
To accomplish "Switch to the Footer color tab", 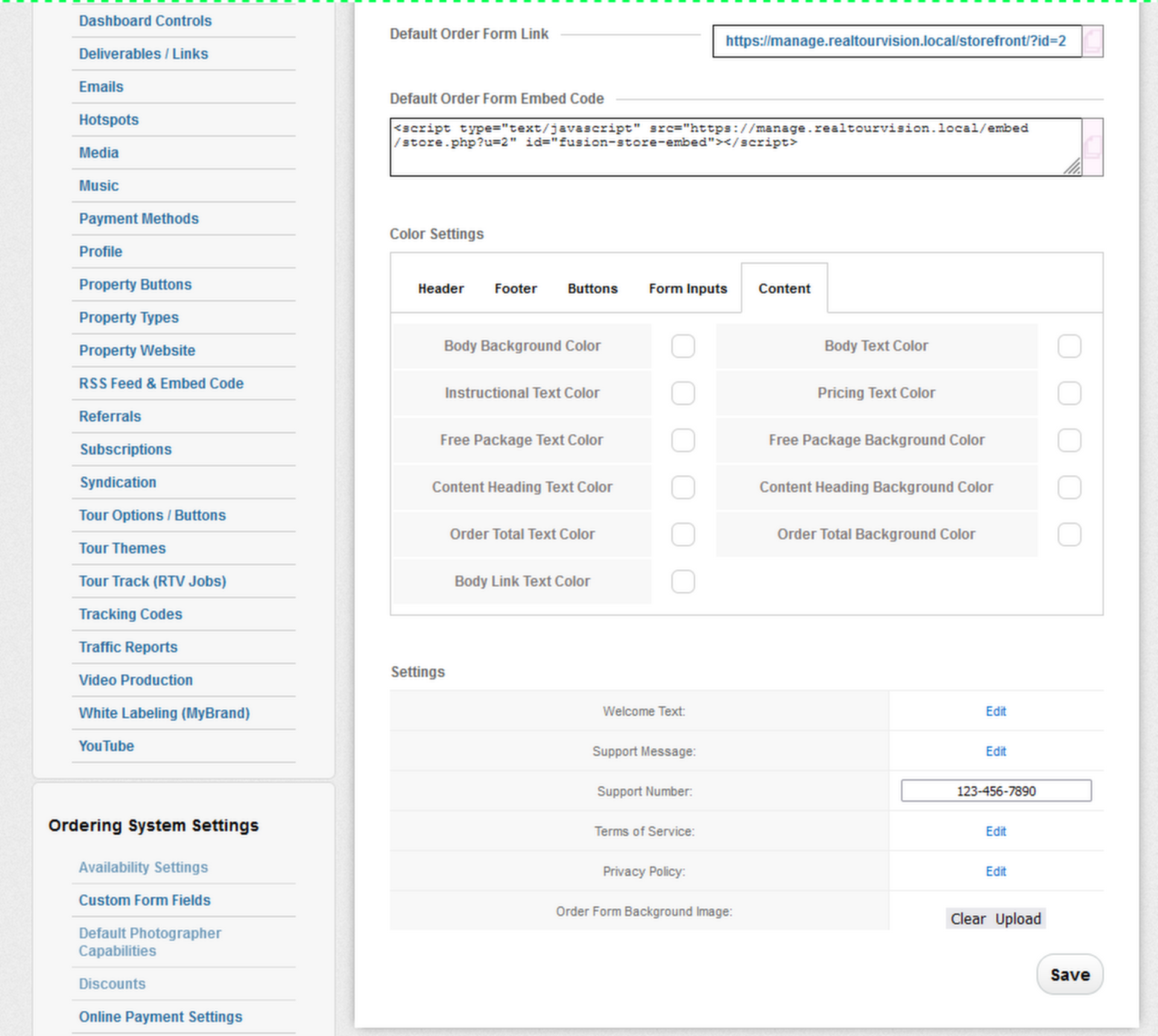I will coord(516,289).
